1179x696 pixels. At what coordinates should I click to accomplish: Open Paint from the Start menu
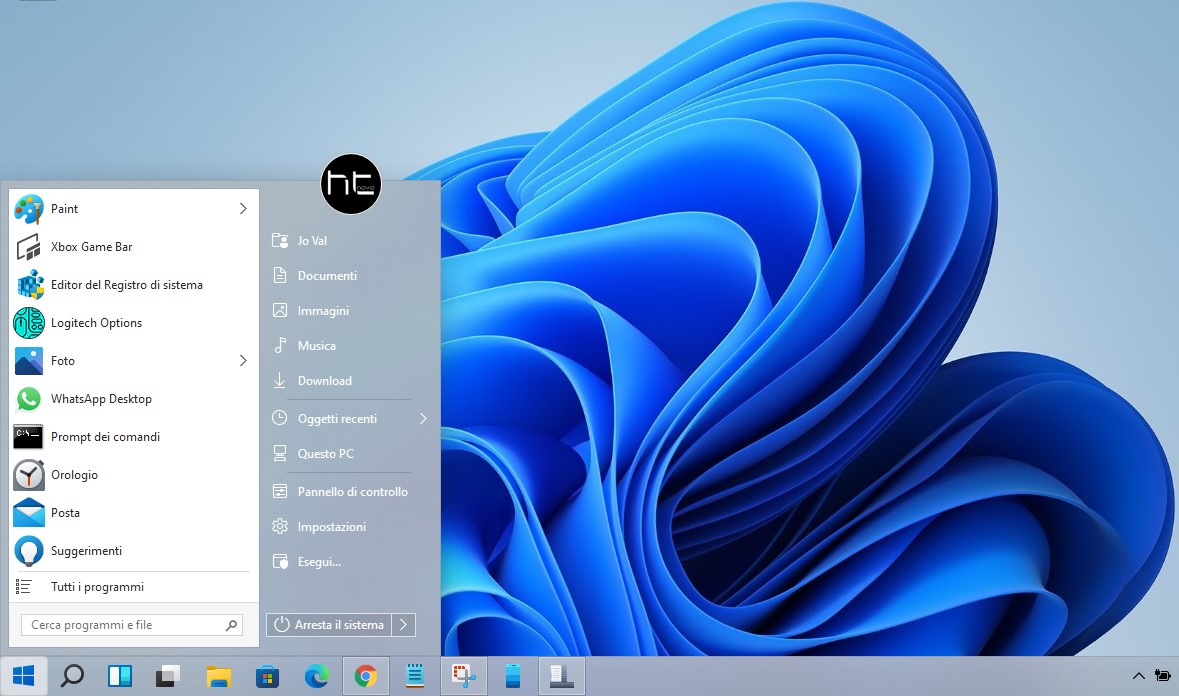64,209
